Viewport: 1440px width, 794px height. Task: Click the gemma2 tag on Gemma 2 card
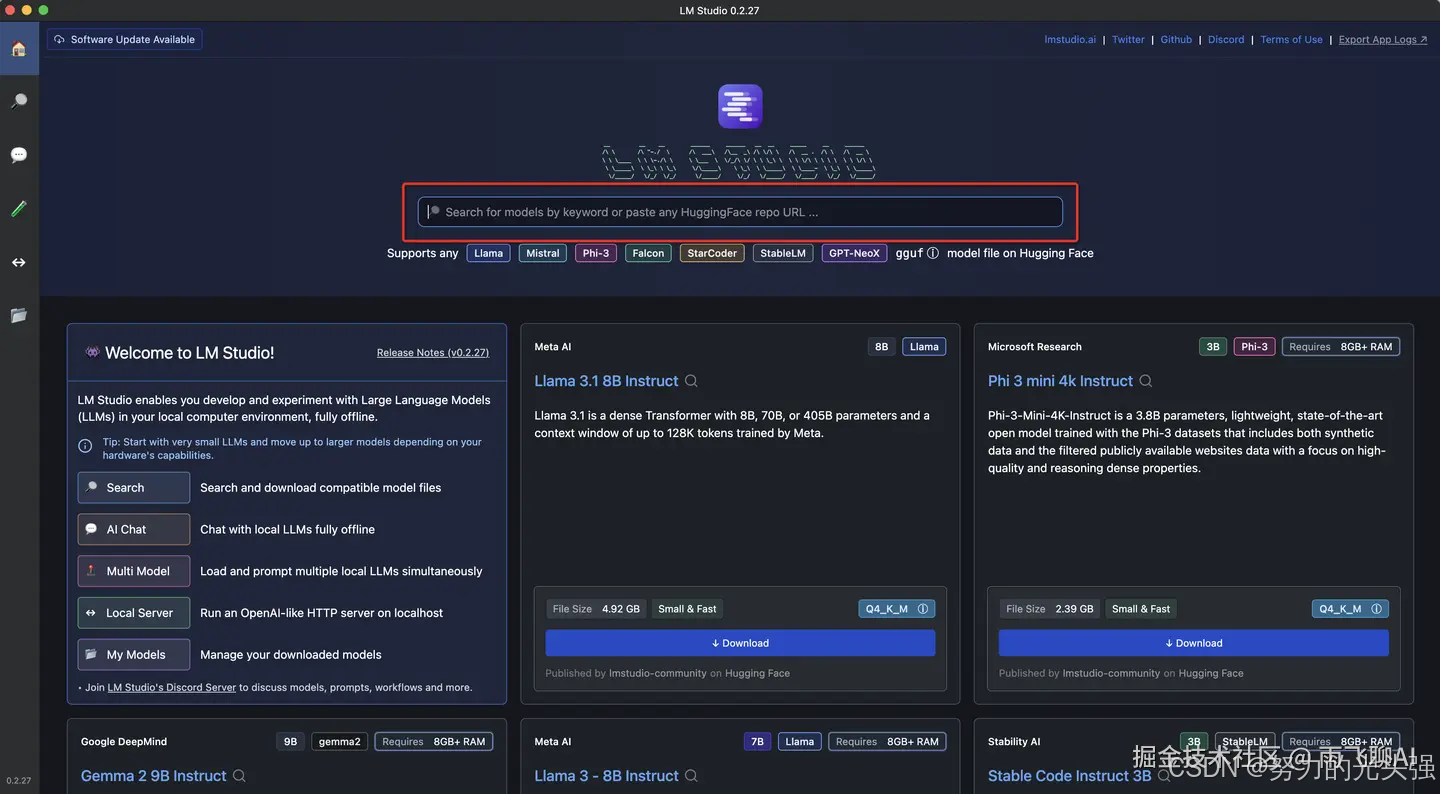339,742
